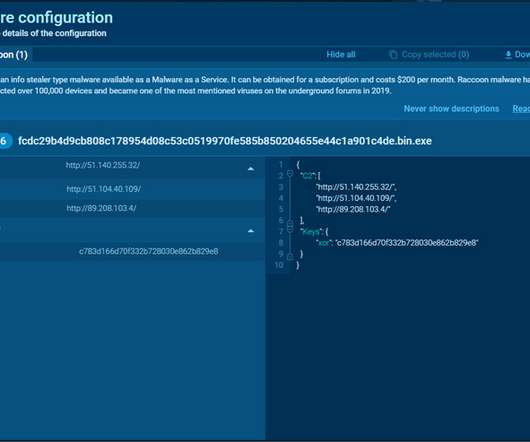Click the "C2" key in JSON view
Screen dimensions: 530x442
point(308,176)
